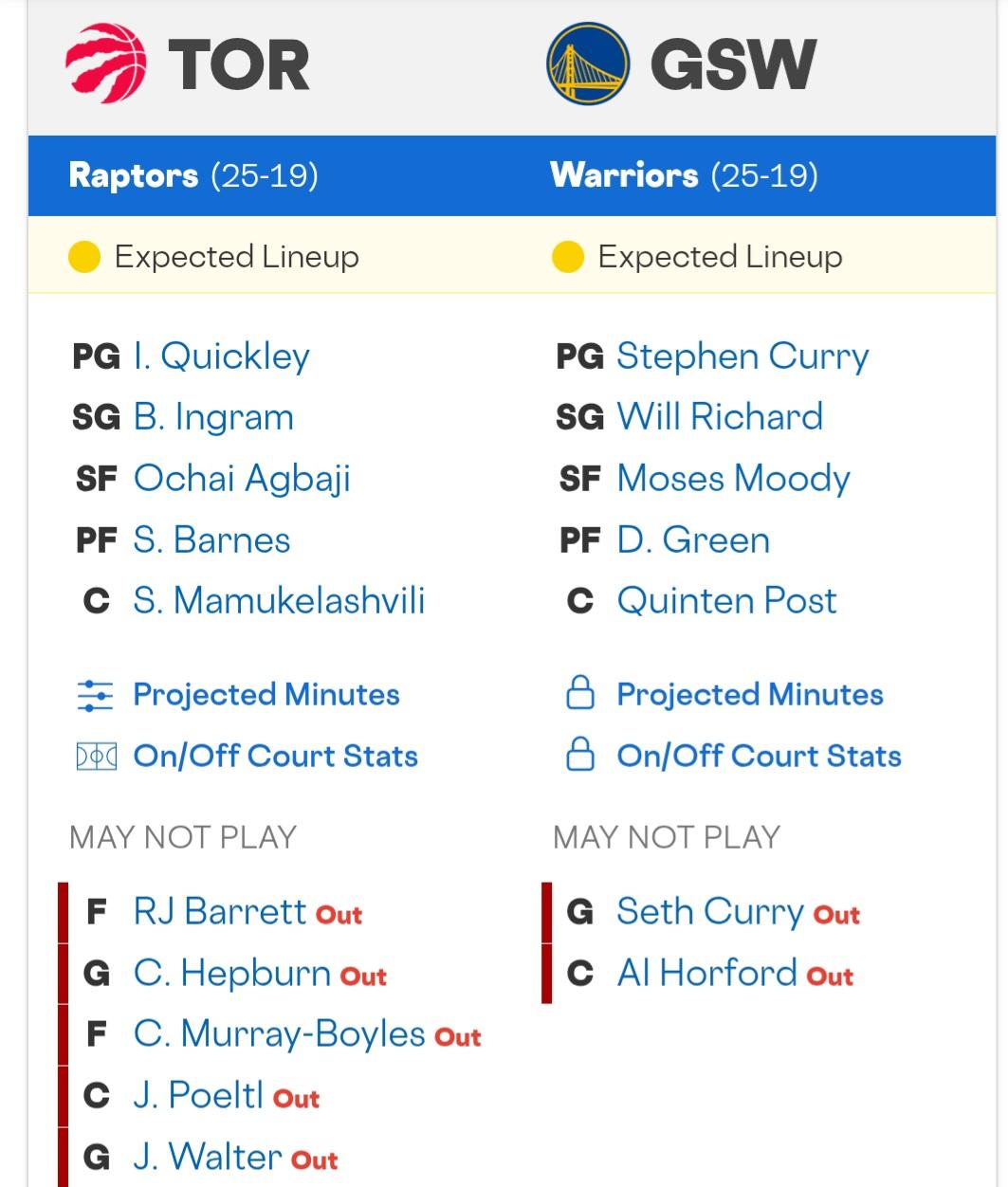The width and height of the screenshot is (1008, 1187).
Task: View S. Mamukelashvili's player profile
Action: pos(279,600)
